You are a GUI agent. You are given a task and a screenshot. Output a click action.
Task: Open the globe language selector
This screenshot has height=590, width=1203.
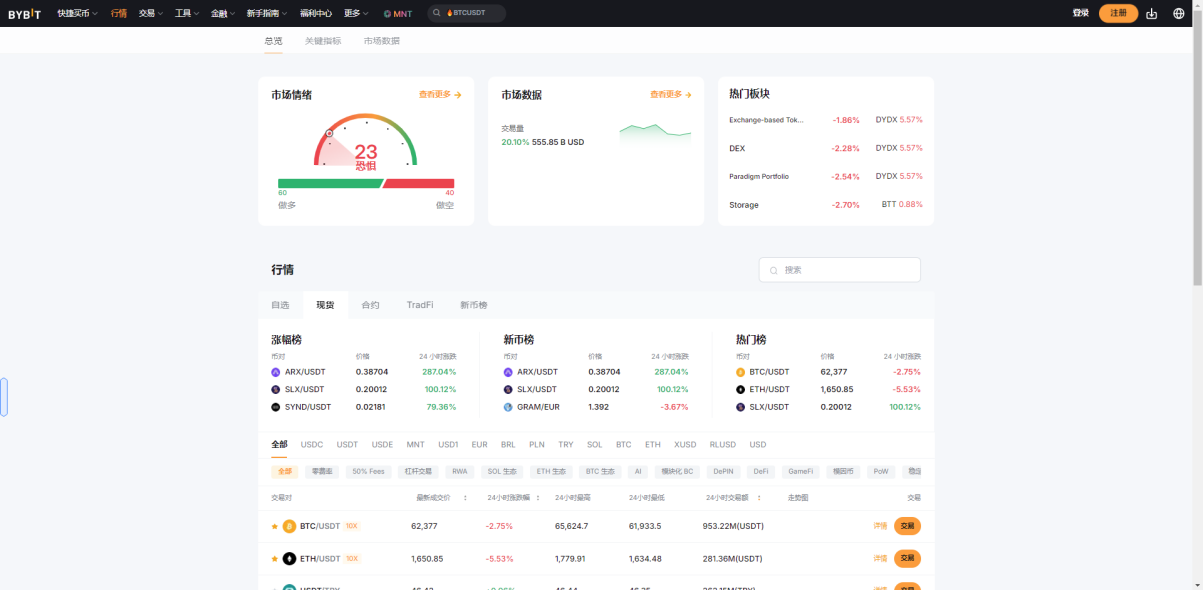(x=1178, y=13)
